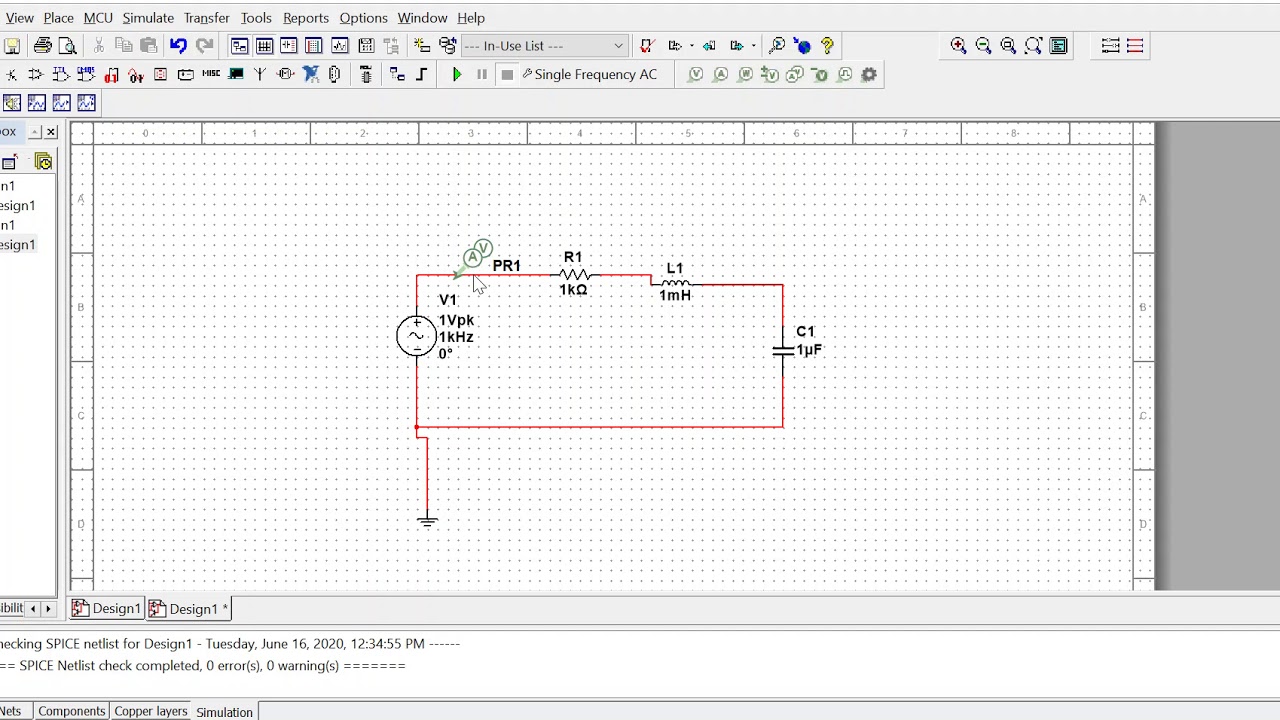Open the Help question mark icon
This screenshot has height=720, width=1280.
tap(827, 46)
